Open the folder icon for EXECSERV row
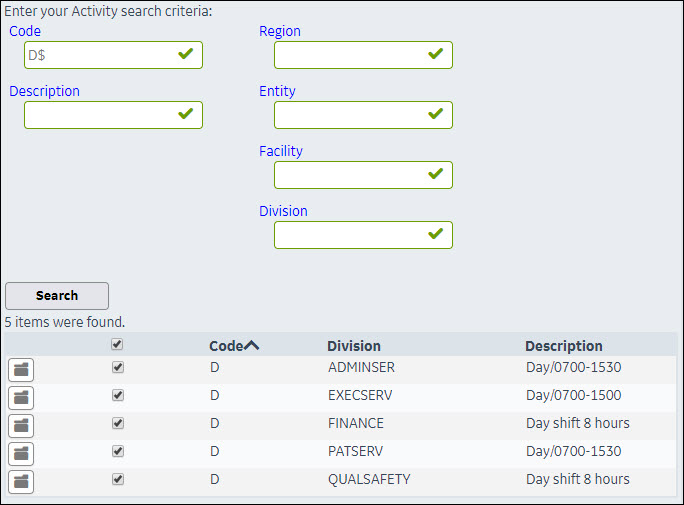The image size is (684, 505). (21, 397)
